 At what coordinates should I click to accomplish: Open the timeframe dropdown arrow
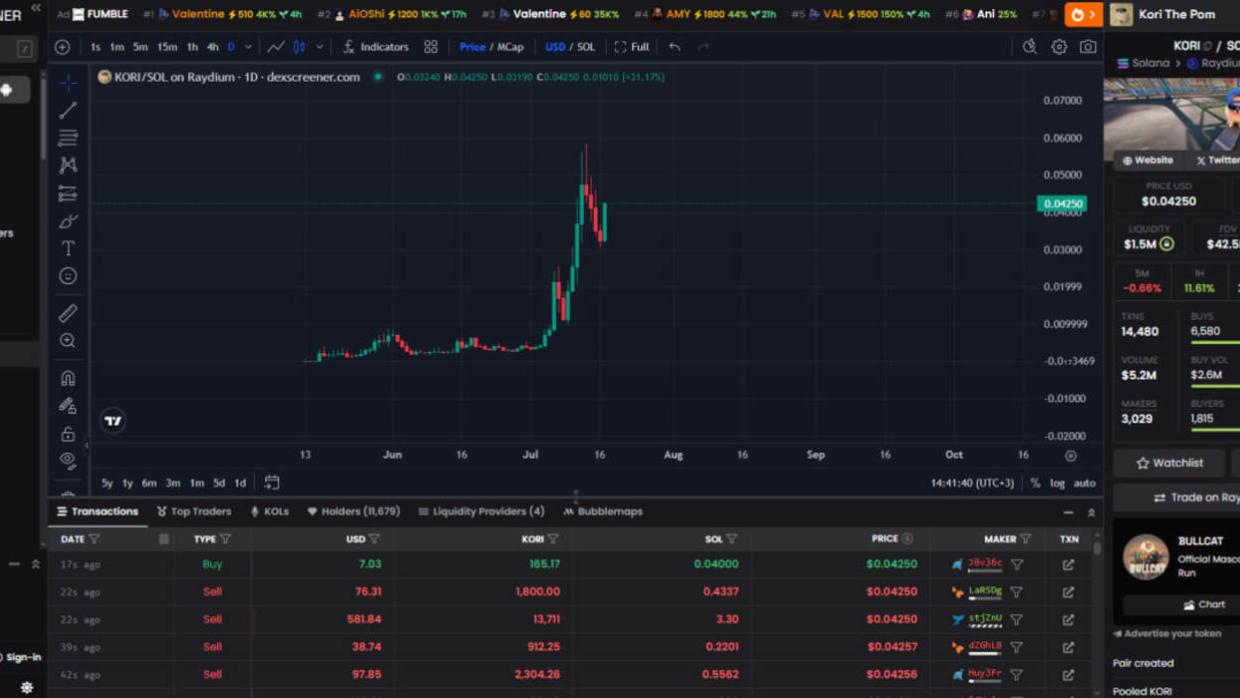(x=248, y=47)
